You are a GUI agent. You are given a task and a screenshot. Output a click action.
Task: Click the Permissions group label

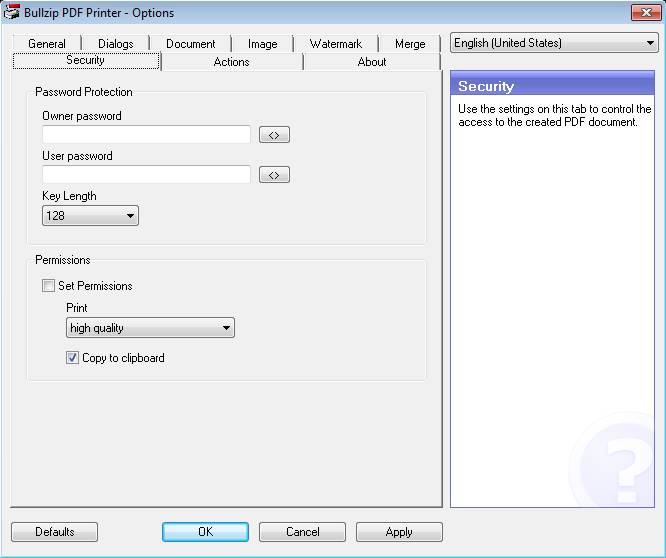[63, 260]
